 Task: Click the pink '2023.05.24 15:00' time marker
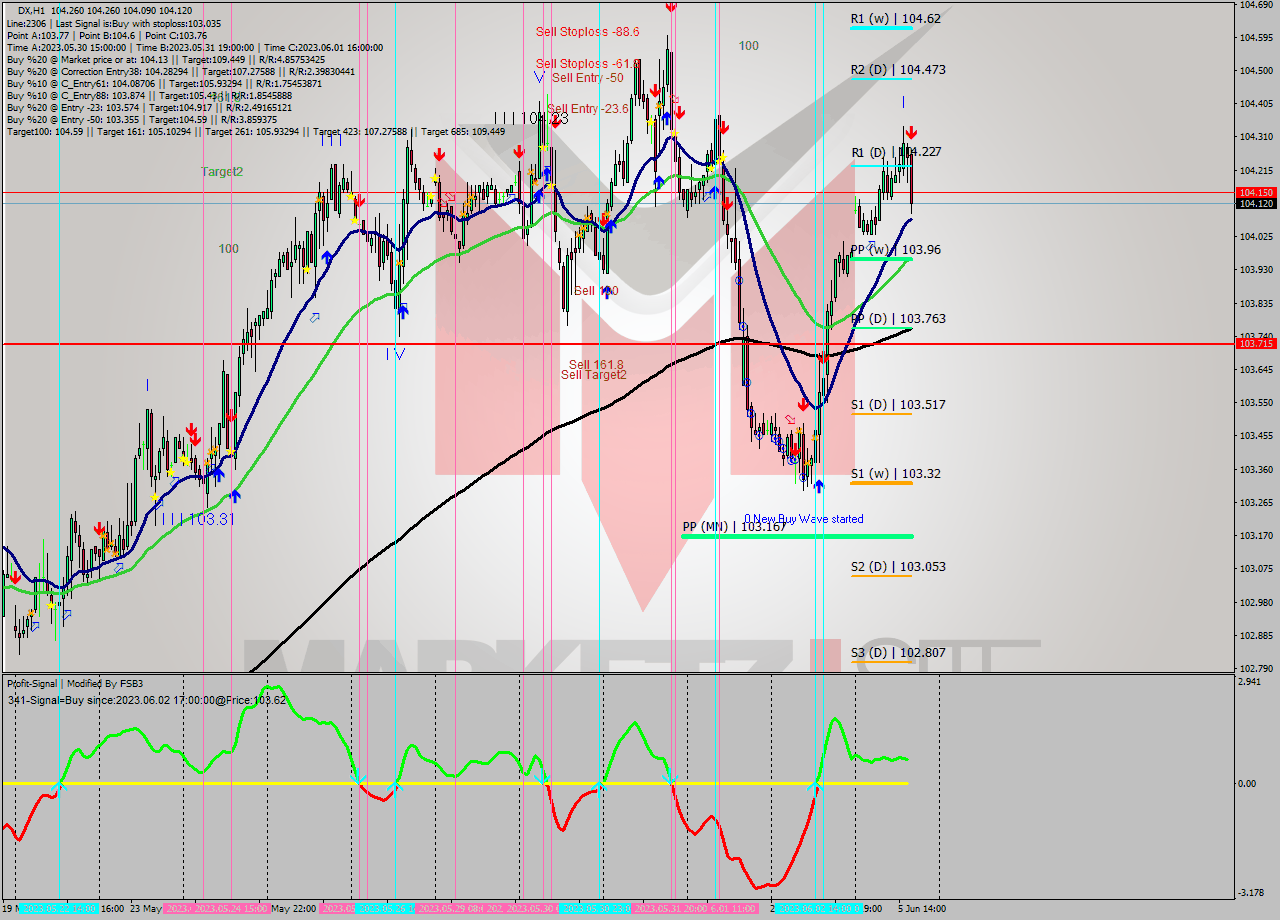(x=231, y=909)
